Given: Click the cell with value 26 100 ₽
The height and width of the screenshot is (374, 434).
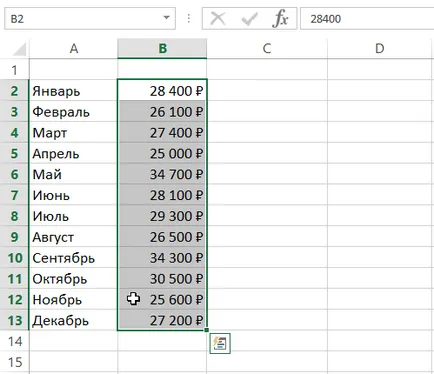Looking at the screenshot, I should point(162,112).
